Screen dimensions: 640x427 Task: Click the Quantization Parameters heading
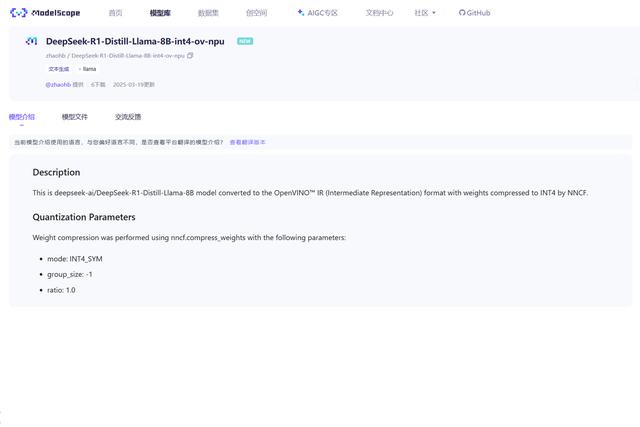(84, 217)
